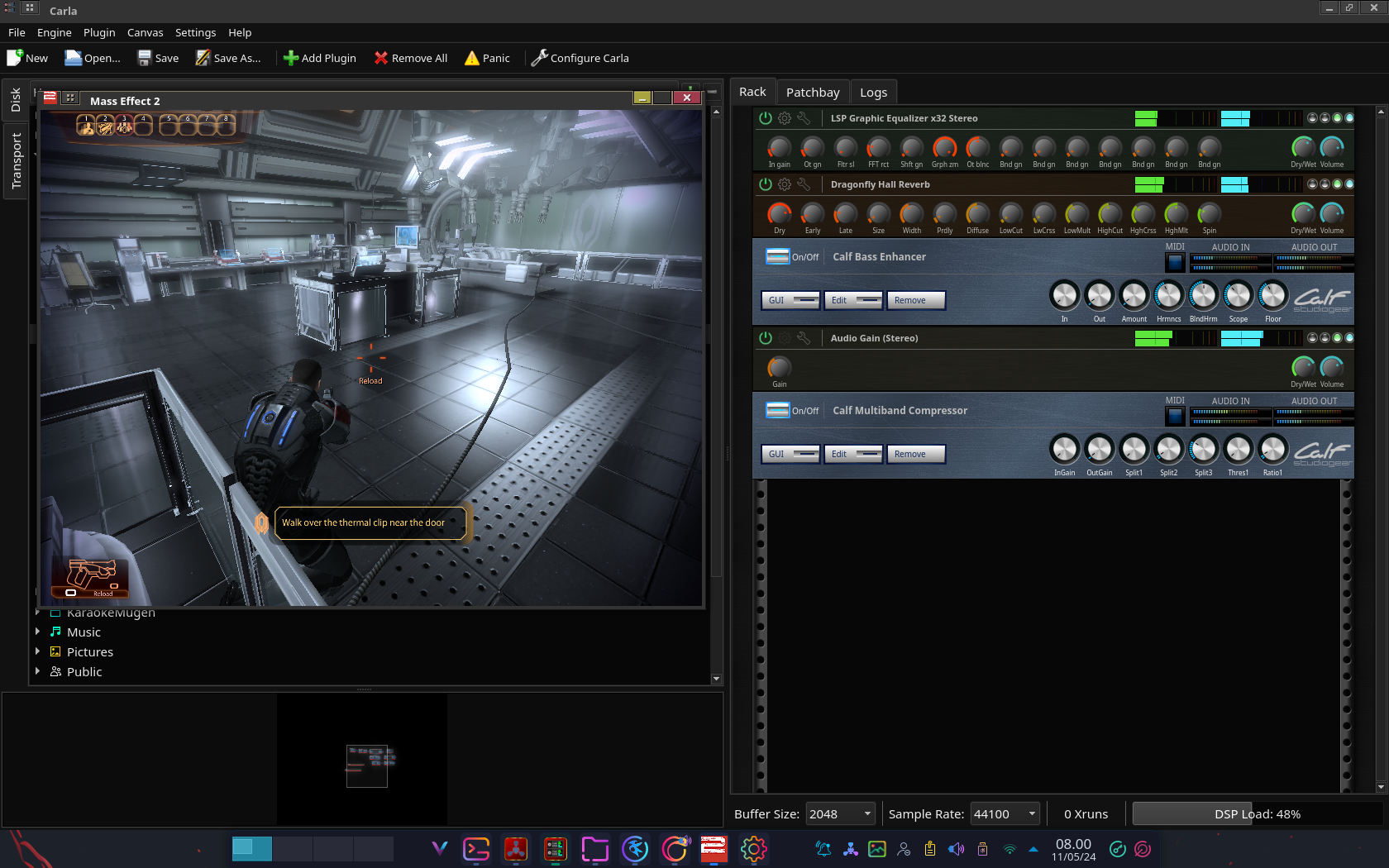Open a project file with Open...

pyautogui.click(x=93, y=58)
